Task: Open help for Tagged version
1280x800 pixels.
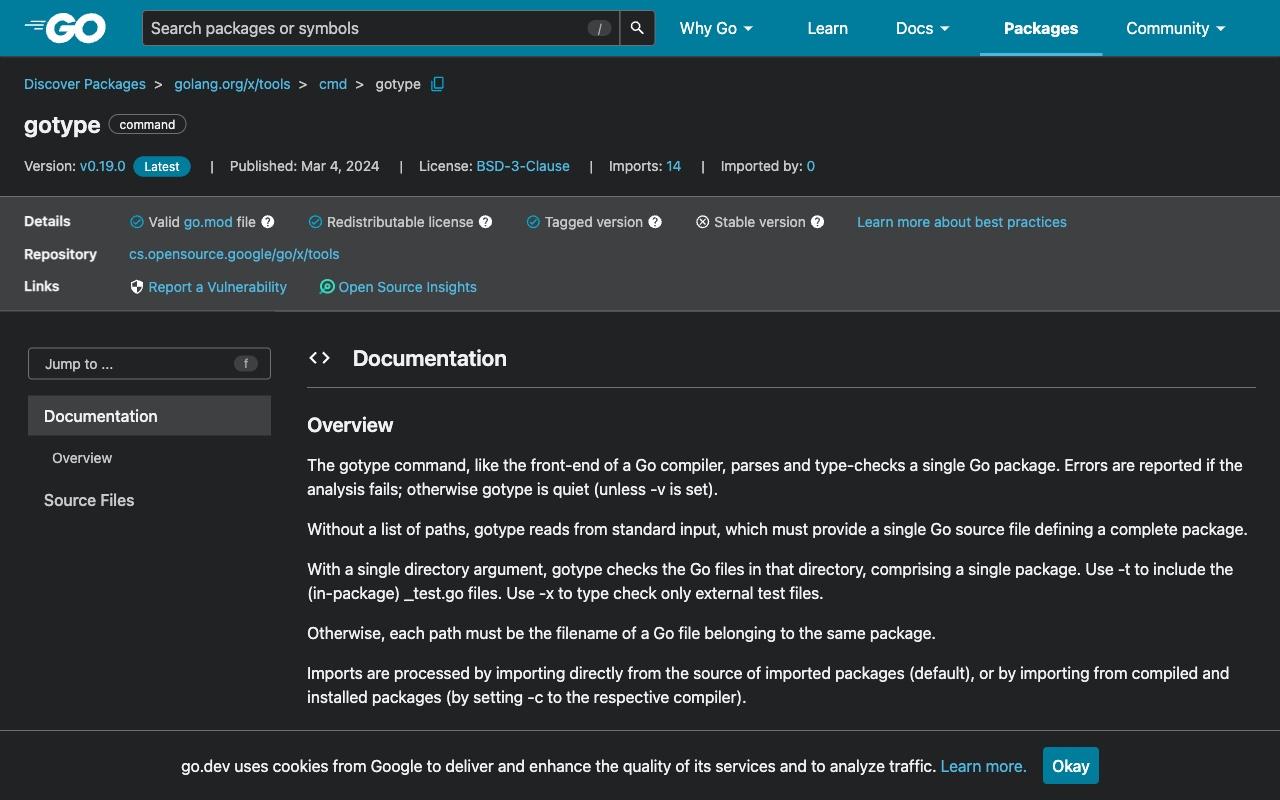Action: click(655, 222)
